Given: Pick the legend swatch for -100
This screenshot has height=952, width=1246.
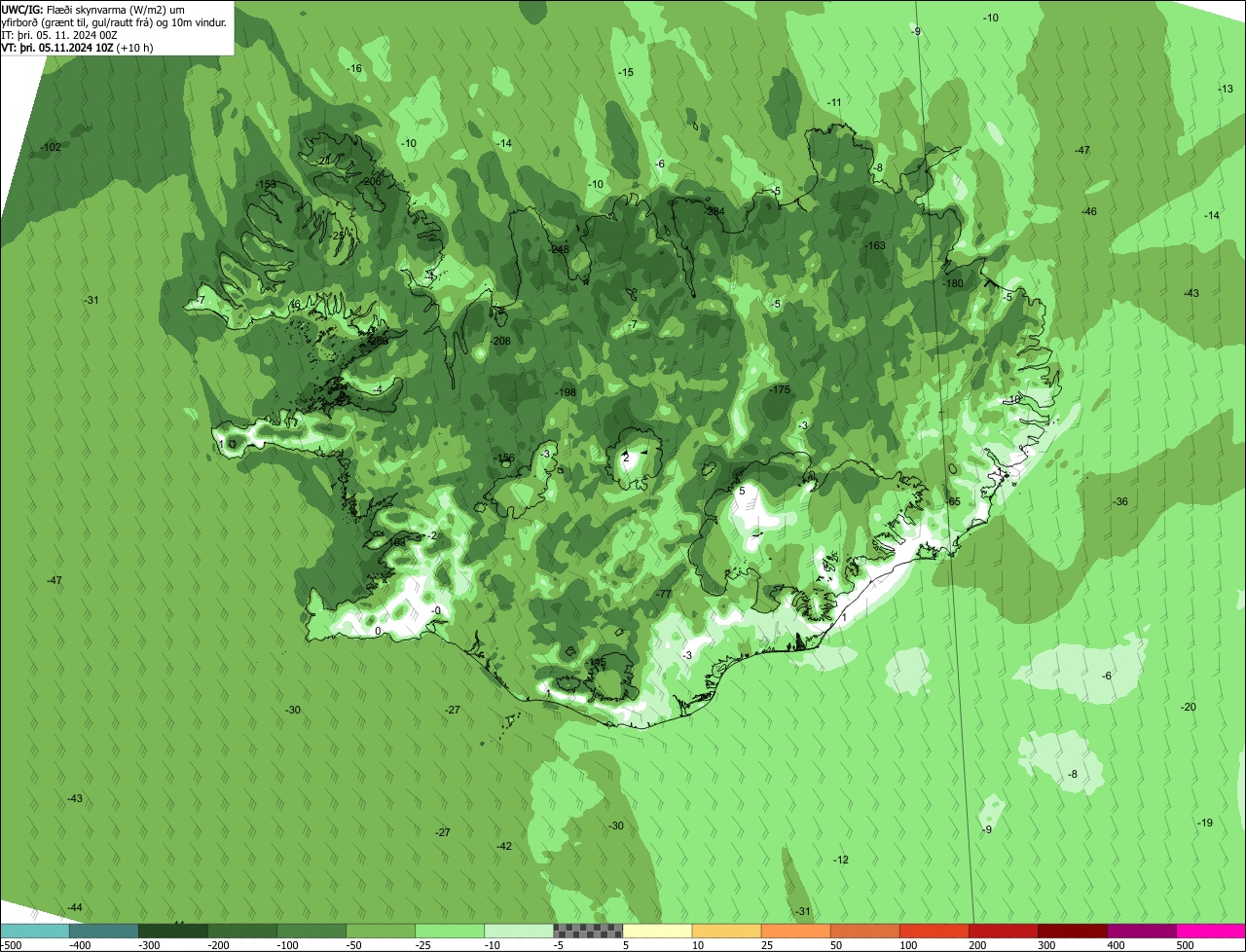Looking at the screenshot, I should (x=311, y=931).
